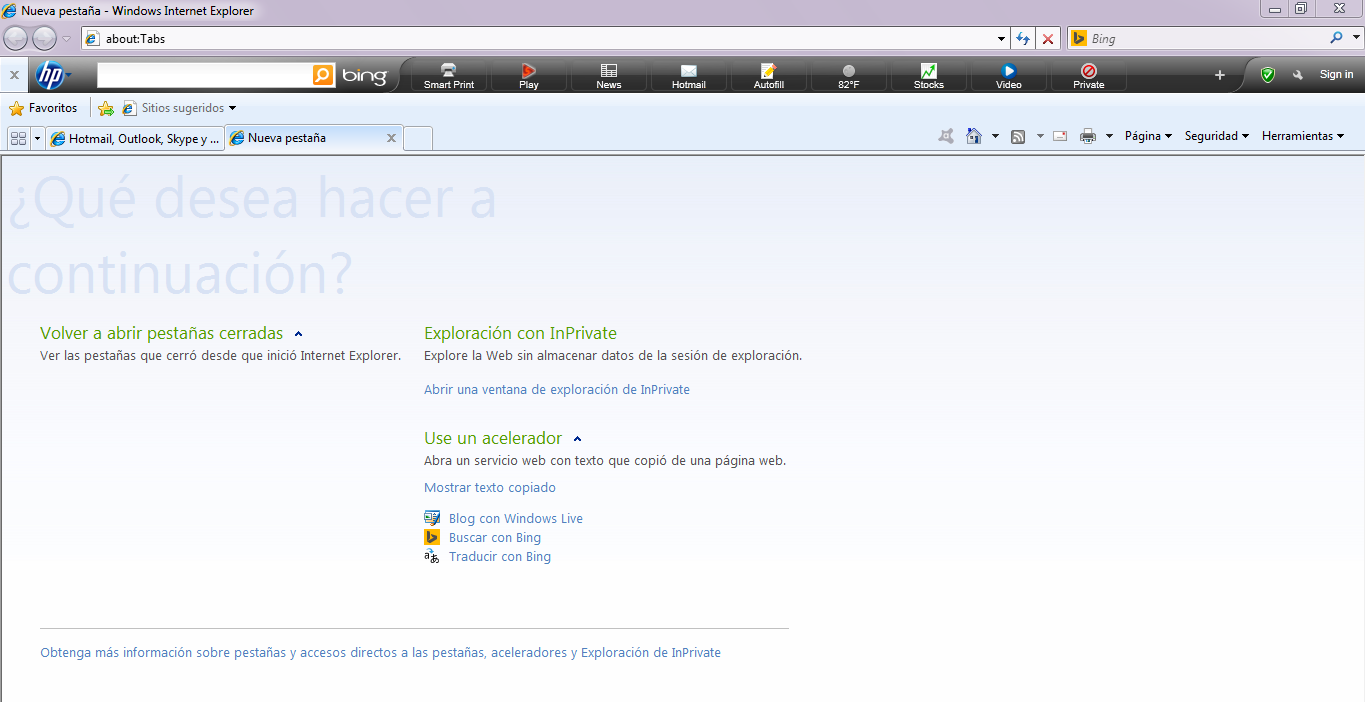Open the Stocks tool on the Bing bar

click(928, 75)
